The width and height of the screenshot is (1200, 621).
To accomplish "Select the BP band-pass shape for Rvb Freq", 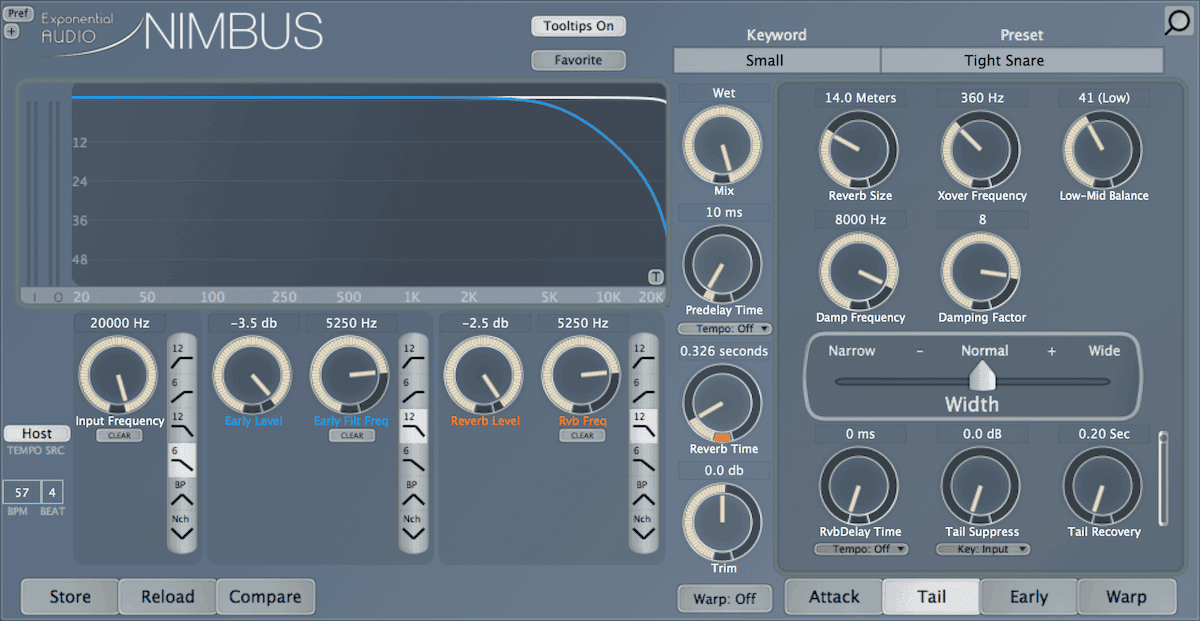I will click(x=643, y=492).
